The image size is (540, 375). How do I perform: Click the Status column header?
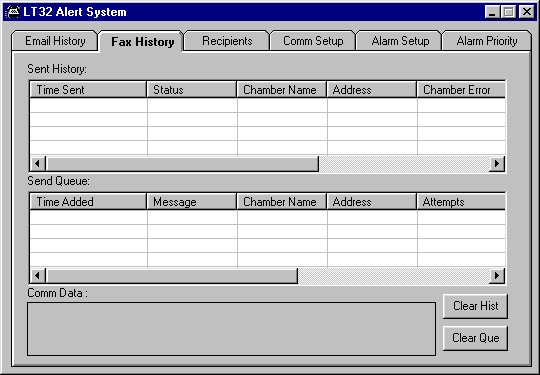192,90
